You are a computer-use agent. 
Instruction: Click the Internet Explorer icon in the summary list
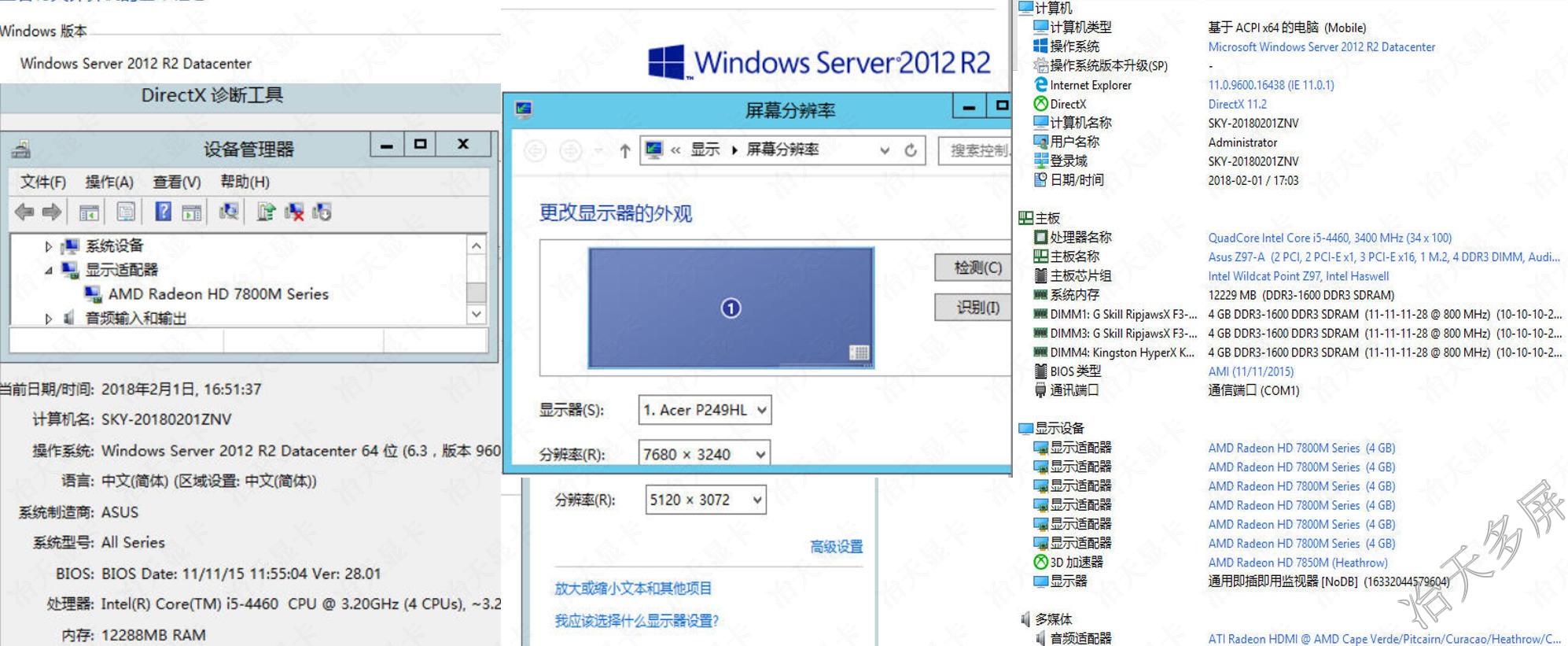click(x=1041, y=84)
